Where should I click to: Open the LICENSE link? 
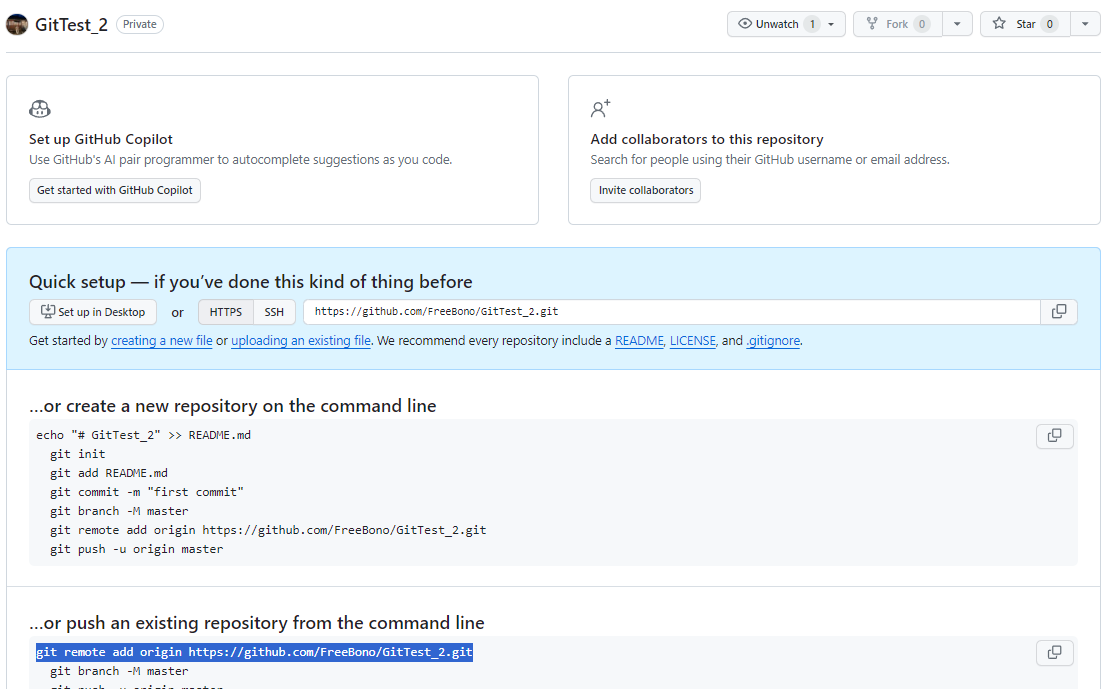pos(692,340)
